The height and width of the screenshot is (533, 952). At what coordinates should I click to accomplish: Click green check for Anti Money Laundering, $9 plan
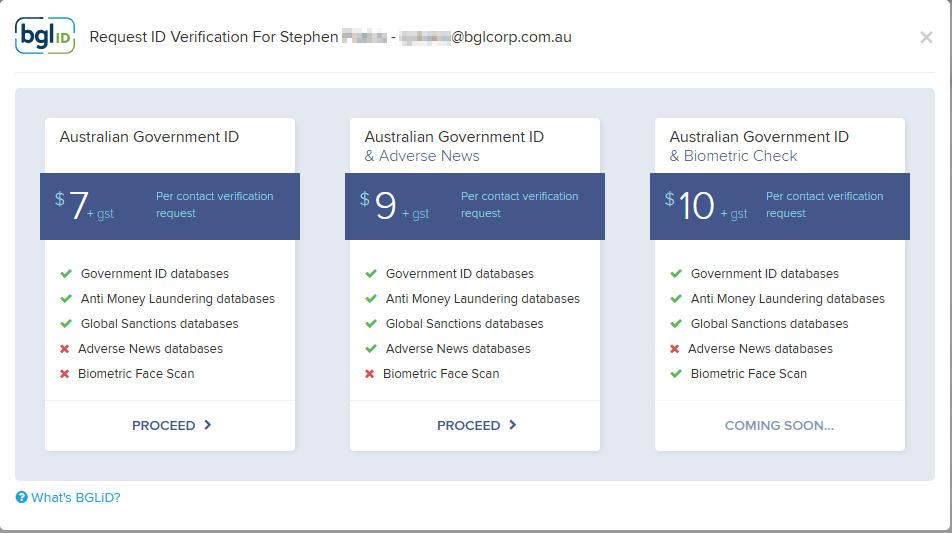[x=371, y=299]
